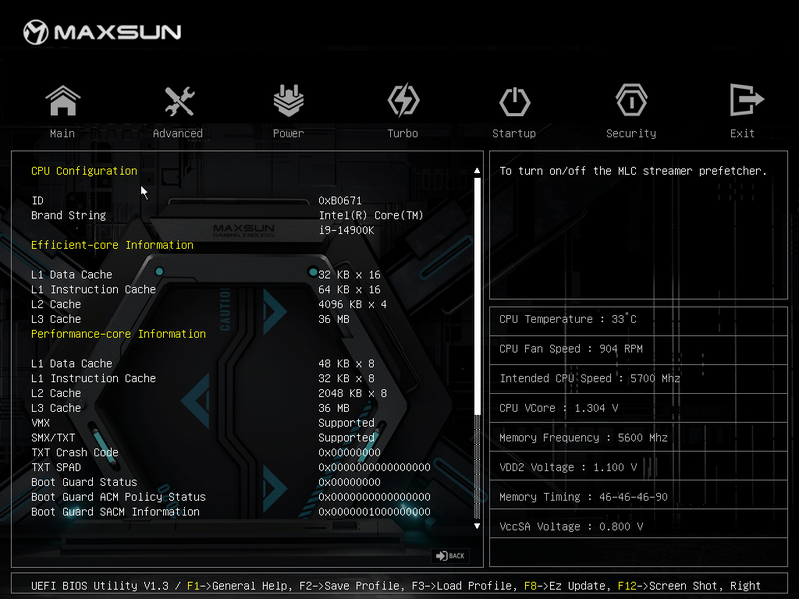Screen dimensions: 799x599
Task: Click the 0xB0671 ID value
Action: (340, 201)
